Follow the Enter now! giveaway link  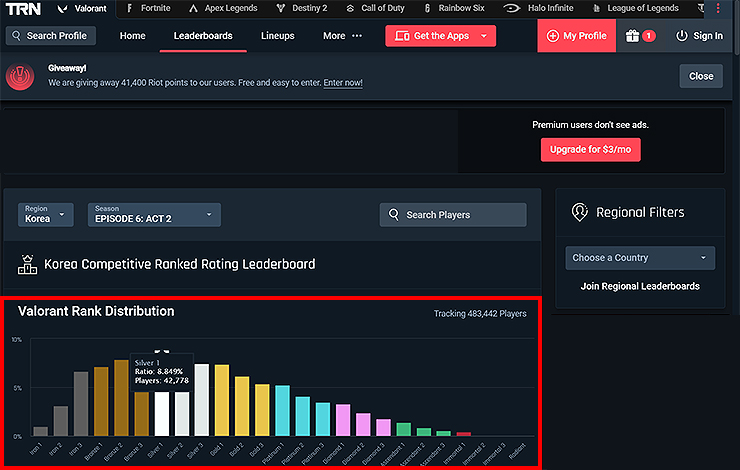(x=343, y=83)
